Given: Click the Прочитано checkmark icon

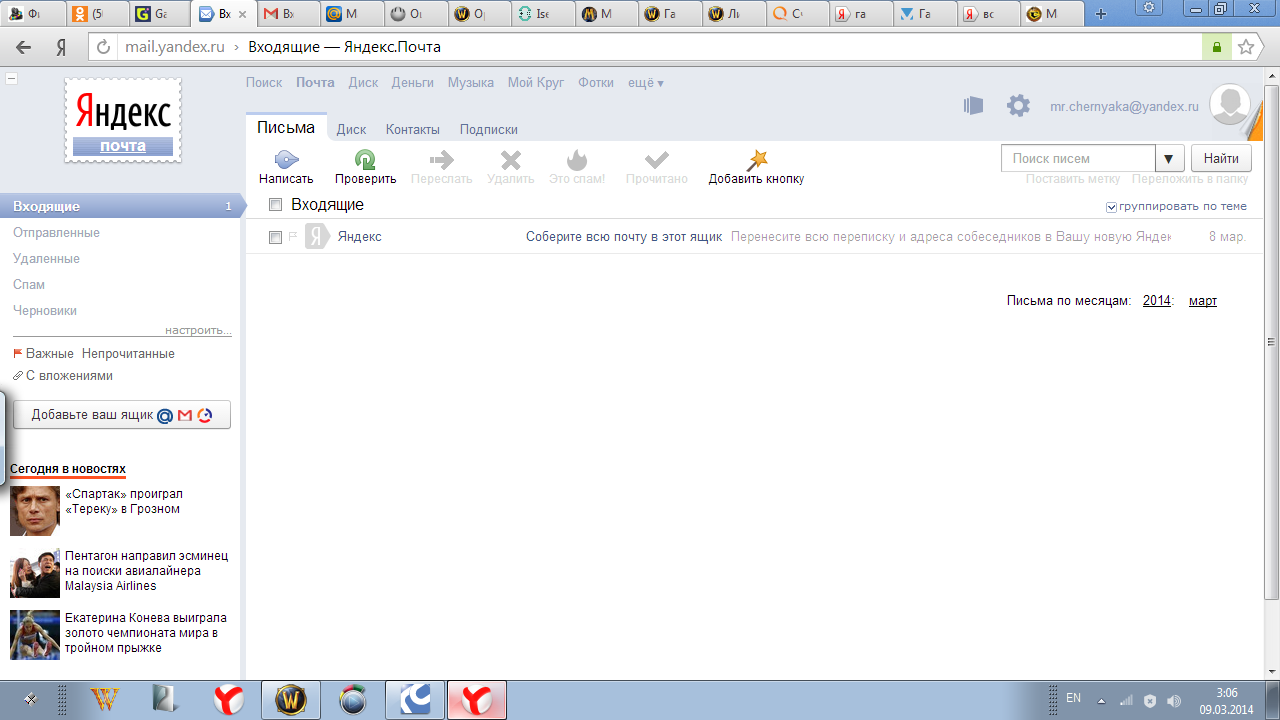Looking at the screenshot, I should point(657,160).
